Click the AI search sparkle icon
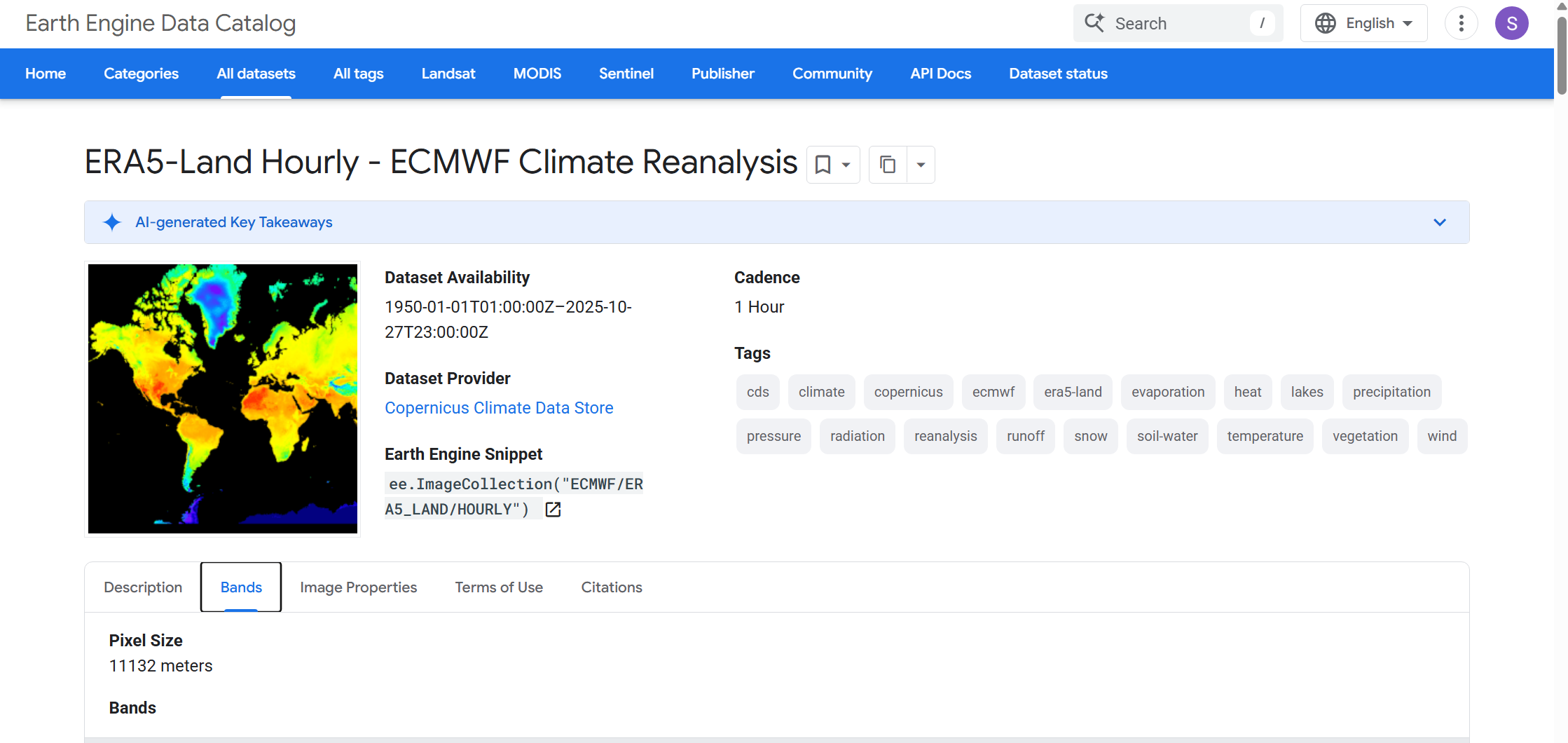This screenshot has width=1568, height=743. tap(1094, 23)
